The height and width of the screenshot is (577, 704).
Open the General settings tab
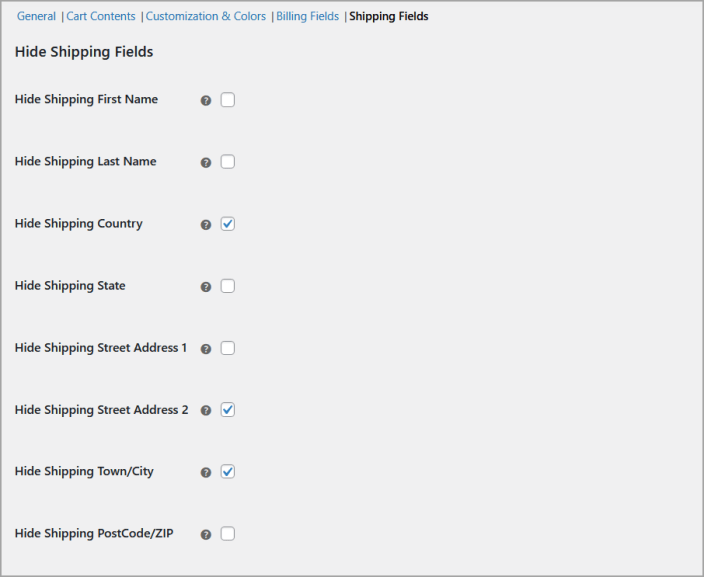click(36, 17)
